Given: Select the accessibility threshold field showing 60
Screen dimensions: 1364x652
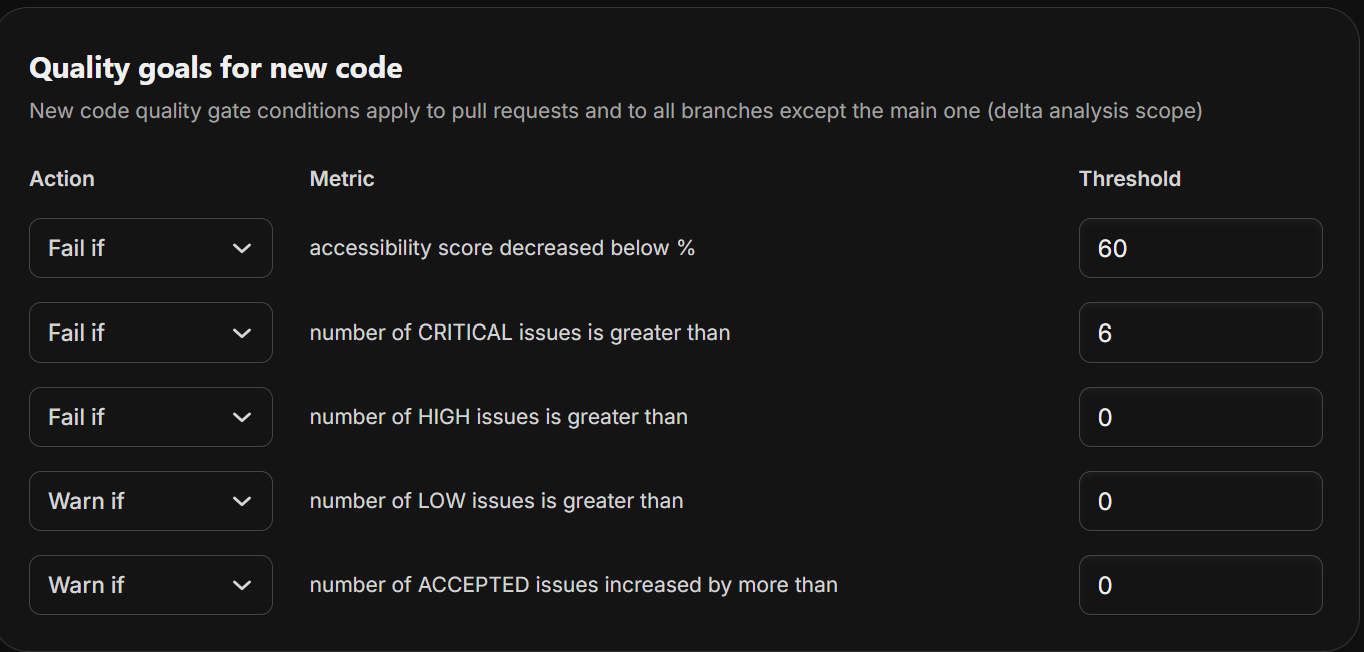Looking at the screenshot, I should click(x=1200, y=248).
